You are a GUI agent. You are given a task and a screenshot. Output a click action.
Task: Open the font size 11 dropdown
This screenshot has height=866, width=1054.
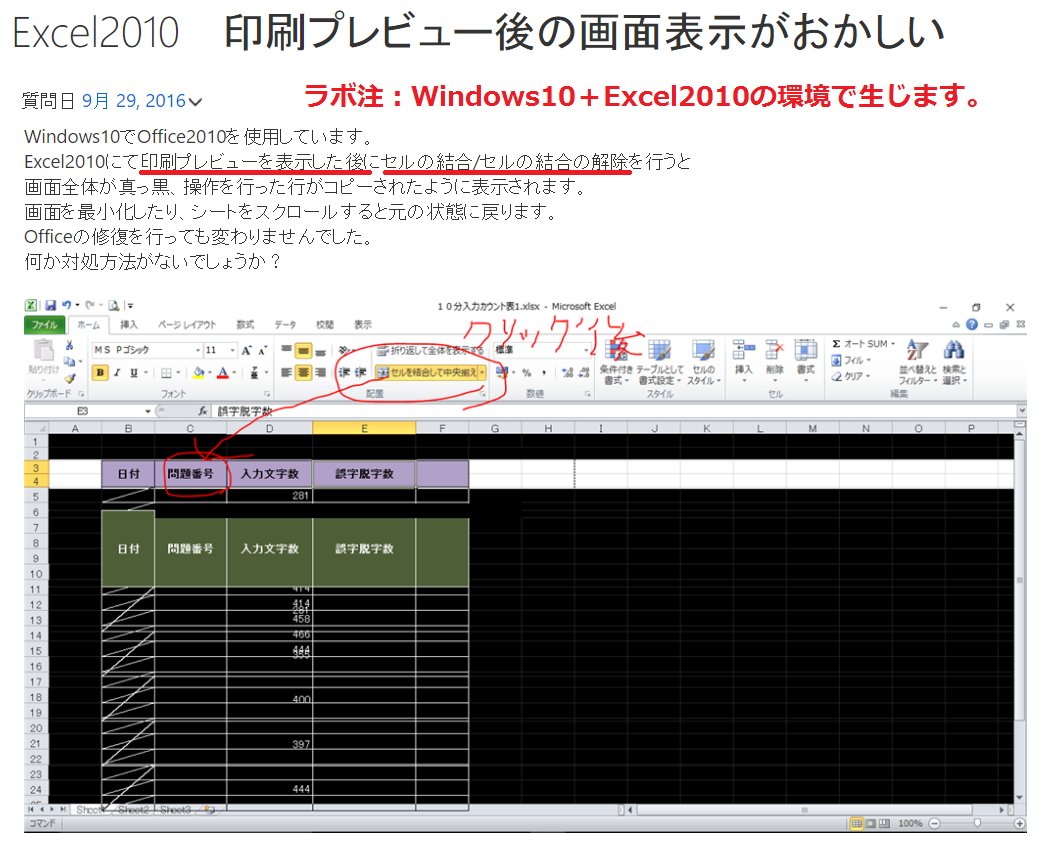point(233,350)
